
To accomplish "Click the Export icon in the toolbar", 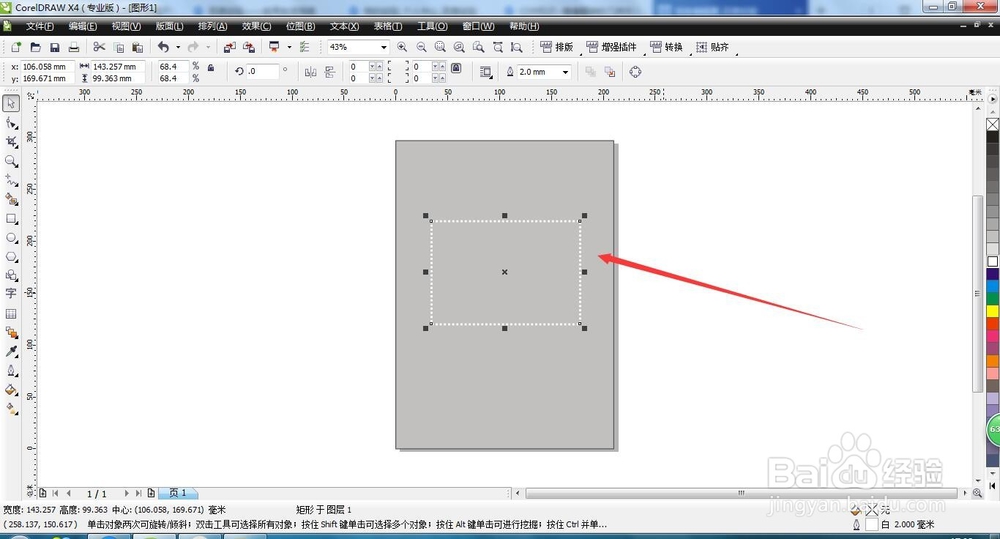I will pos(249,47).
